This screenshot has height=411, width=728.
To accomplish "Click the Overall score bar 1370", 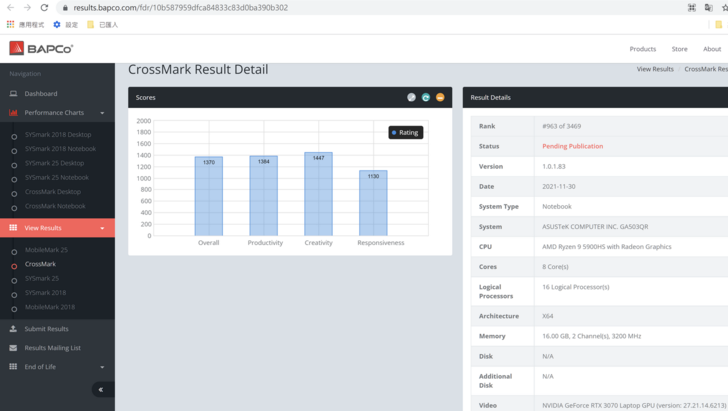I will point(209,196).
